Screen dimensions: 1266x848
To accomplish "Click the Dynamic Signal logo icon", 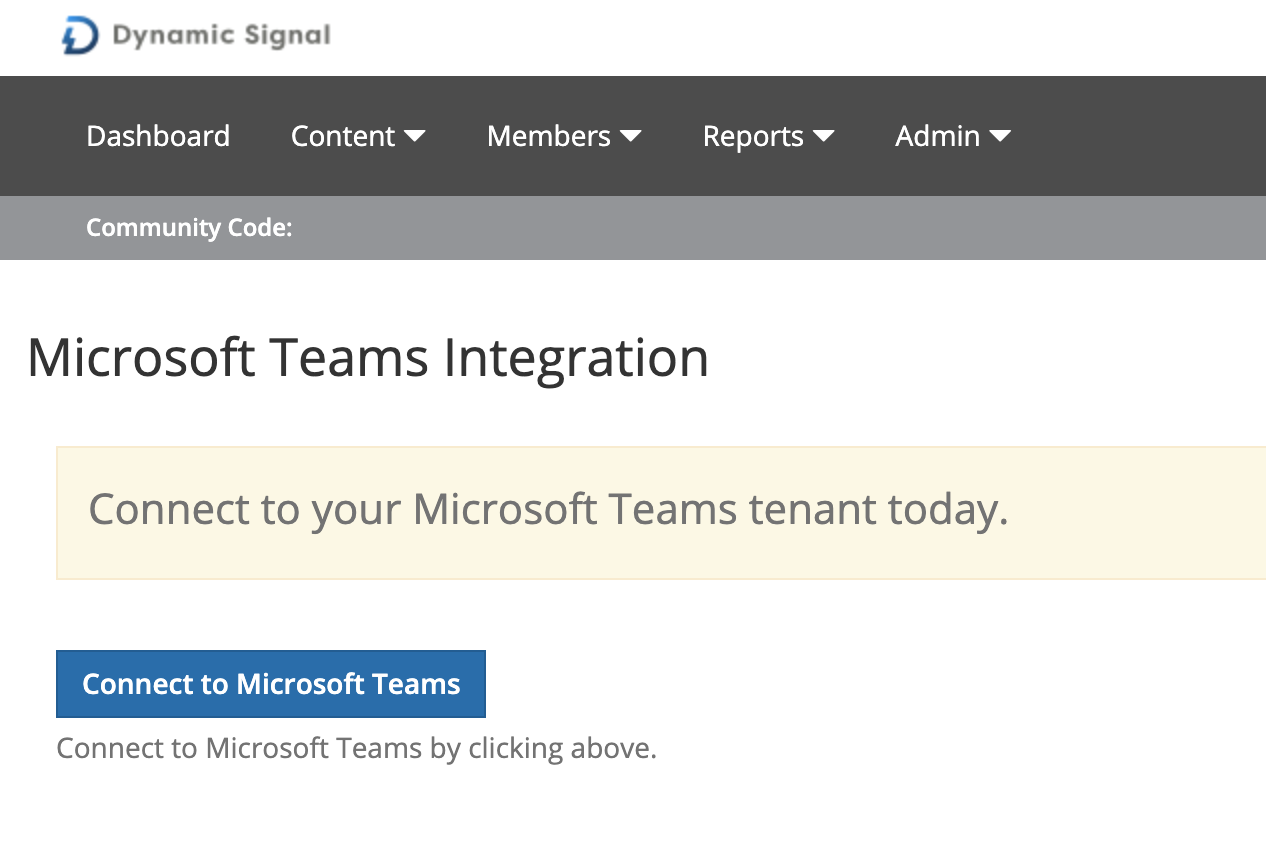I will [80, 36].
